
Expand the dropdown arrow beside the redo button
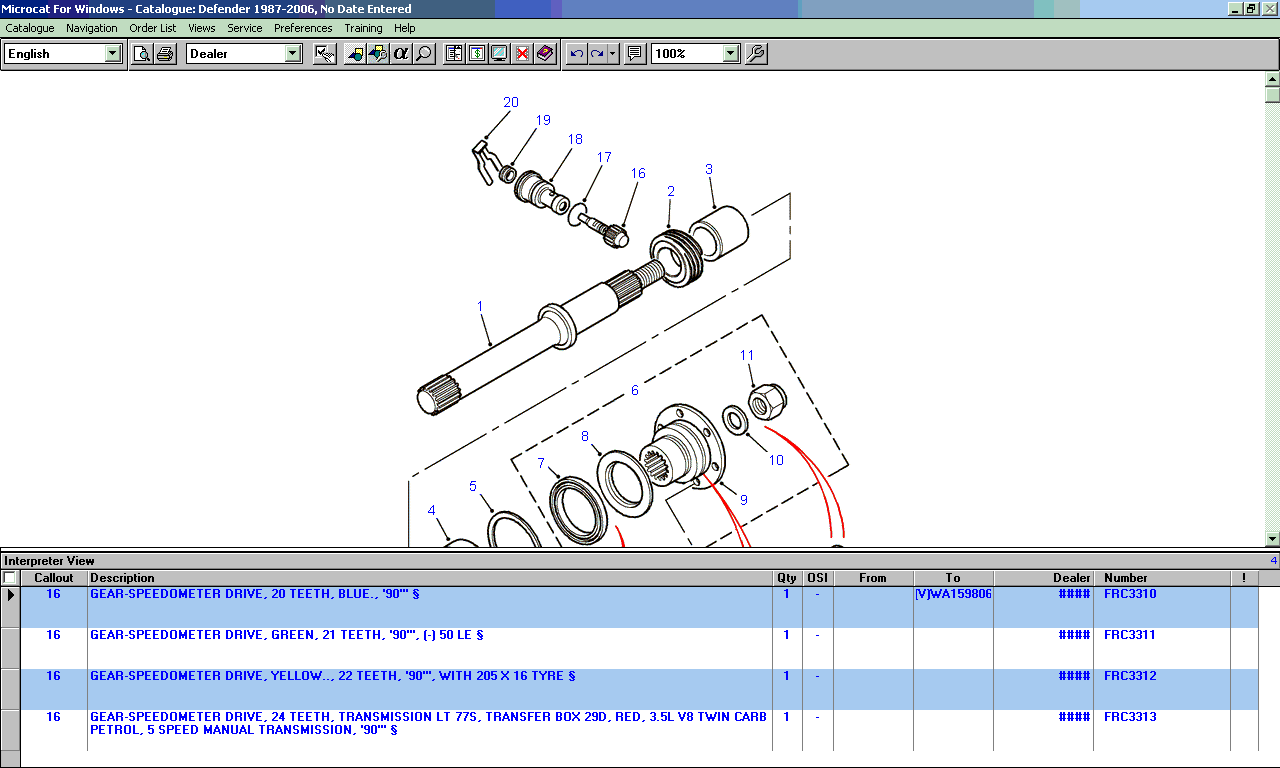613,54
